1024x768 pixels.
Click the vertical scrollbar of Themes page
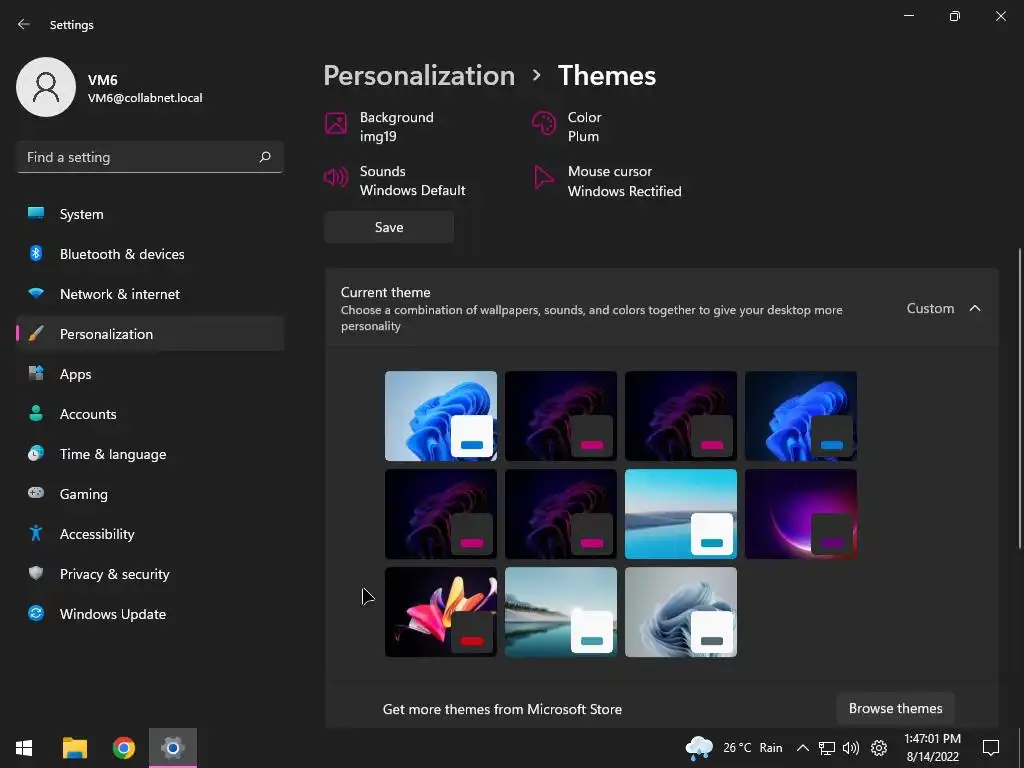pyautogui.click(x=1020, y=398)
